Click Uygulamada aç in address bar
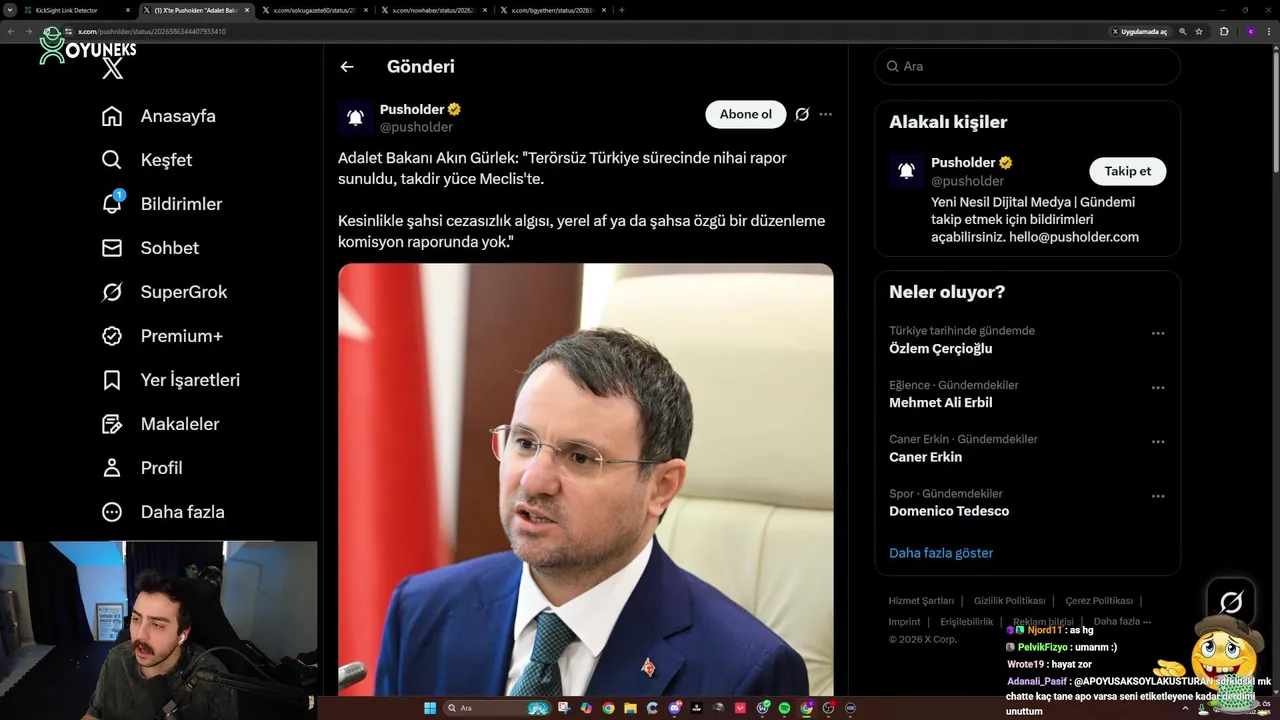The height and width of the screenshot is (720, 1280). (x=1139, y=31)
